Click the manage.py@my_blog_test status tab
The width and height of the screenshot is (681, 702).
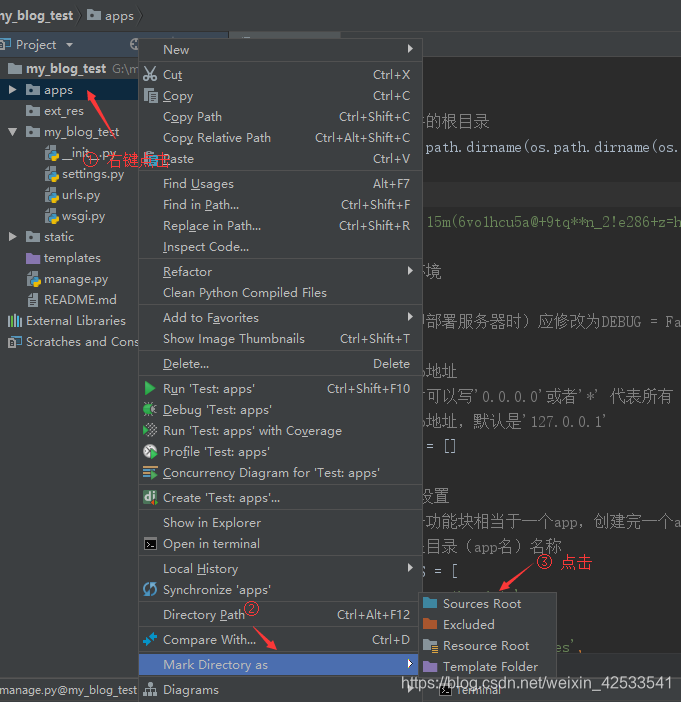[69, 690]
